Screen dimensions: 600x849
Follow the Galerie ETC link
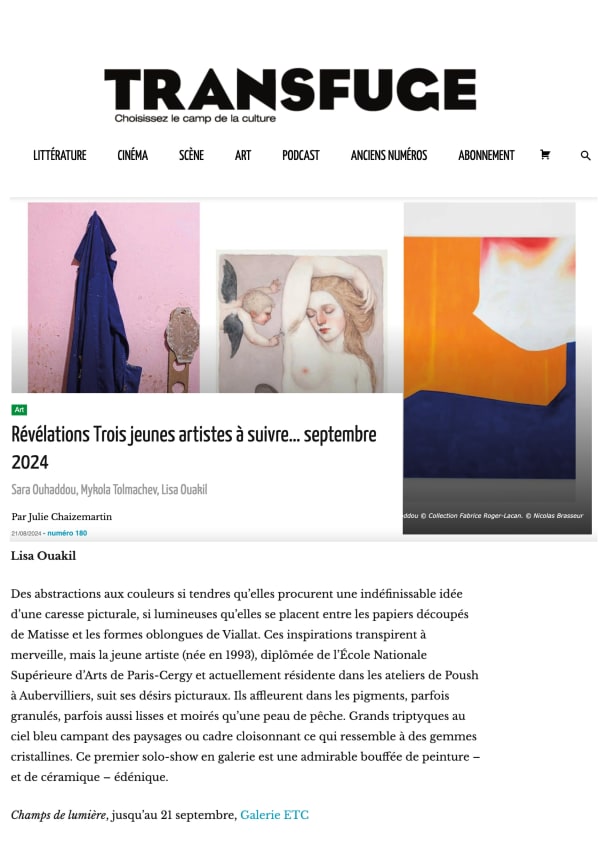[x=274, y=815]
